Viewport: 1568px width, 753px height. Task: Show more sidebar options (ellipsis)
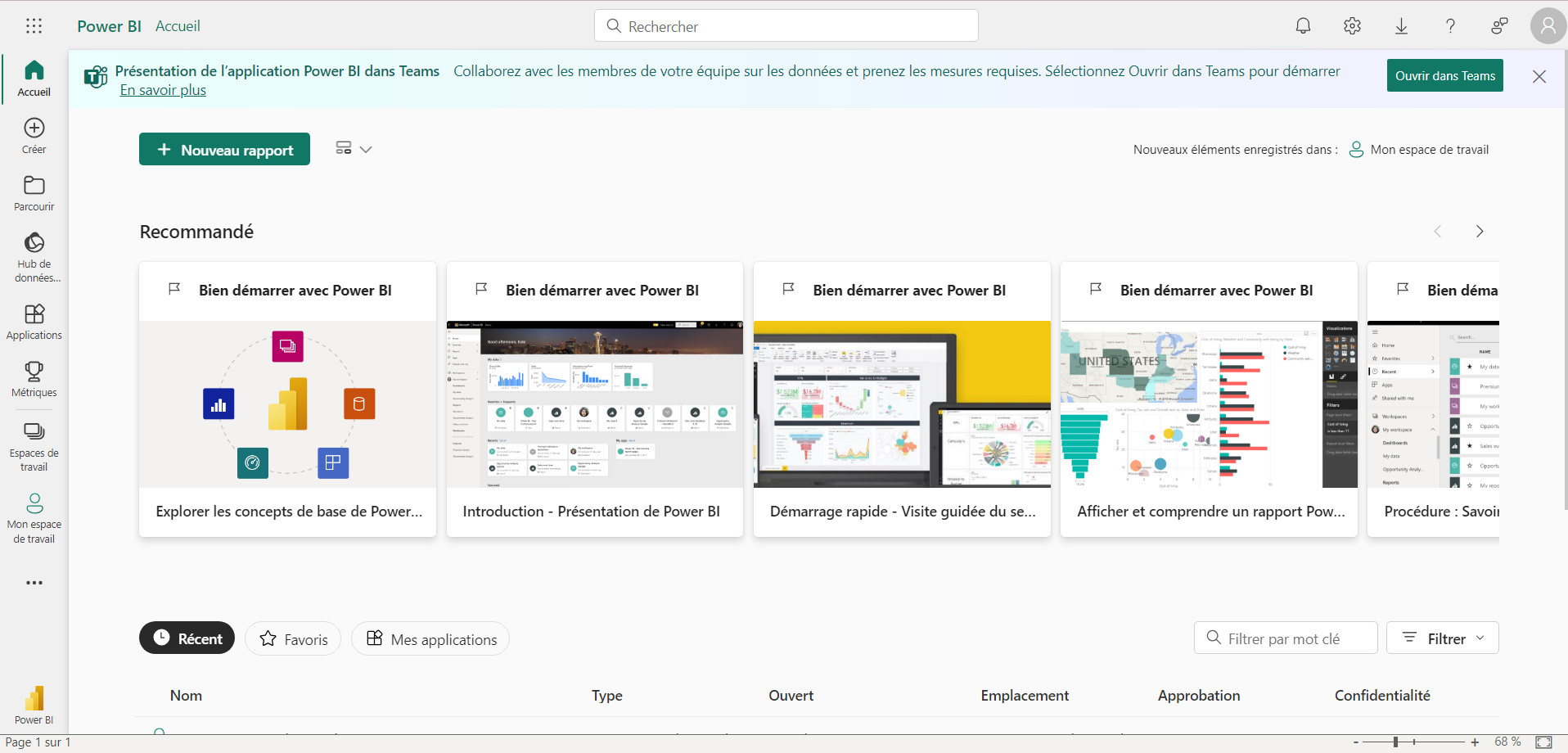coord(34,583)
